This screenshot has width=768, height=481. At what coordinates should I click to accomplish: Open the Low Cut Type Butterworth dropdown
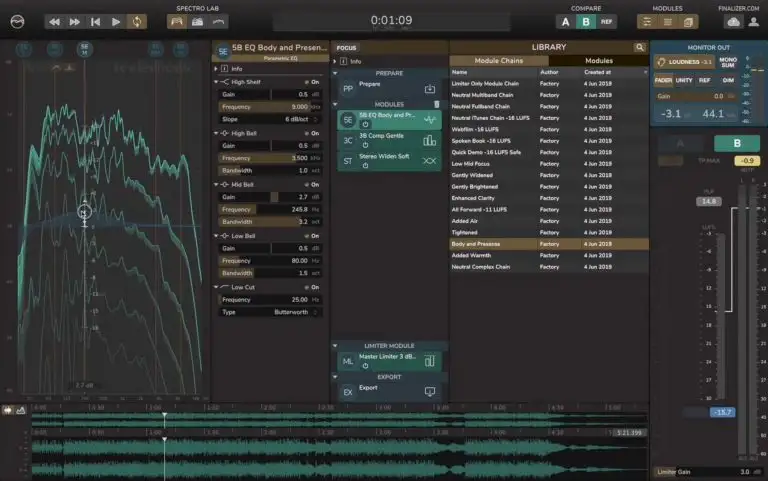coord(270,313)
